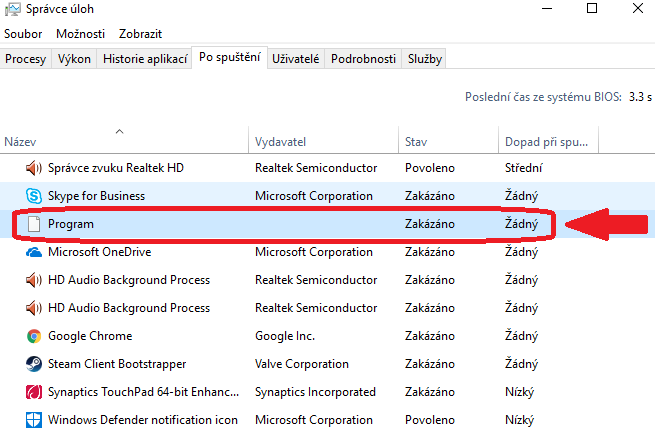655x436 pixels.
Task: Select the Windows Defender notification icon entry
Action: pyautogui.click(x=328, y=420)
